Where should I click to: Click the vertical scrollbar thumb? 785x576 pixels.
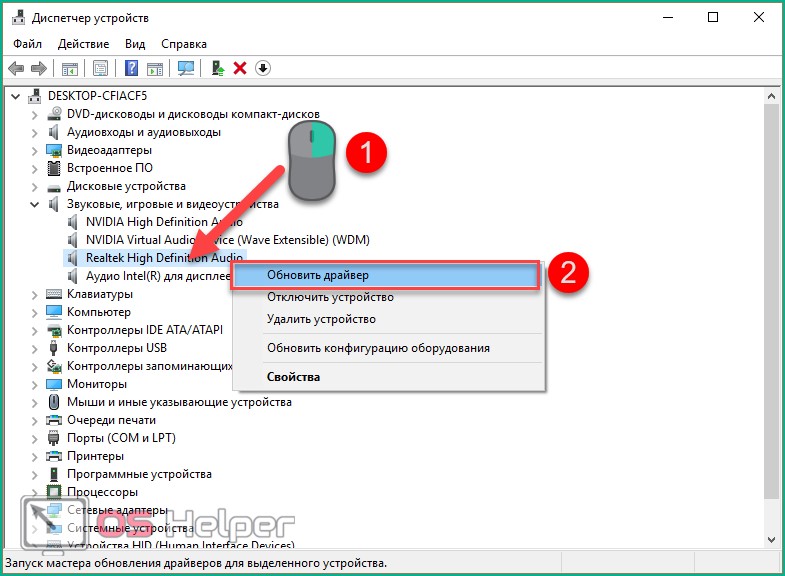[771, 301]
